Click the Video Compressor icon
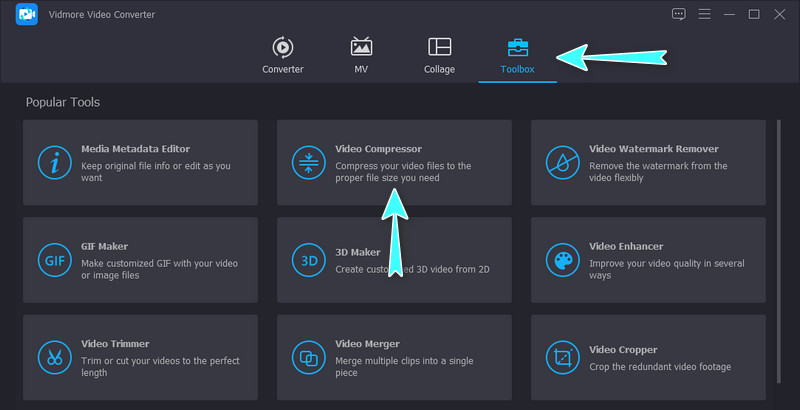Viewport: 800px width, 410px height. pyautogui.click(x=306, y=163)
